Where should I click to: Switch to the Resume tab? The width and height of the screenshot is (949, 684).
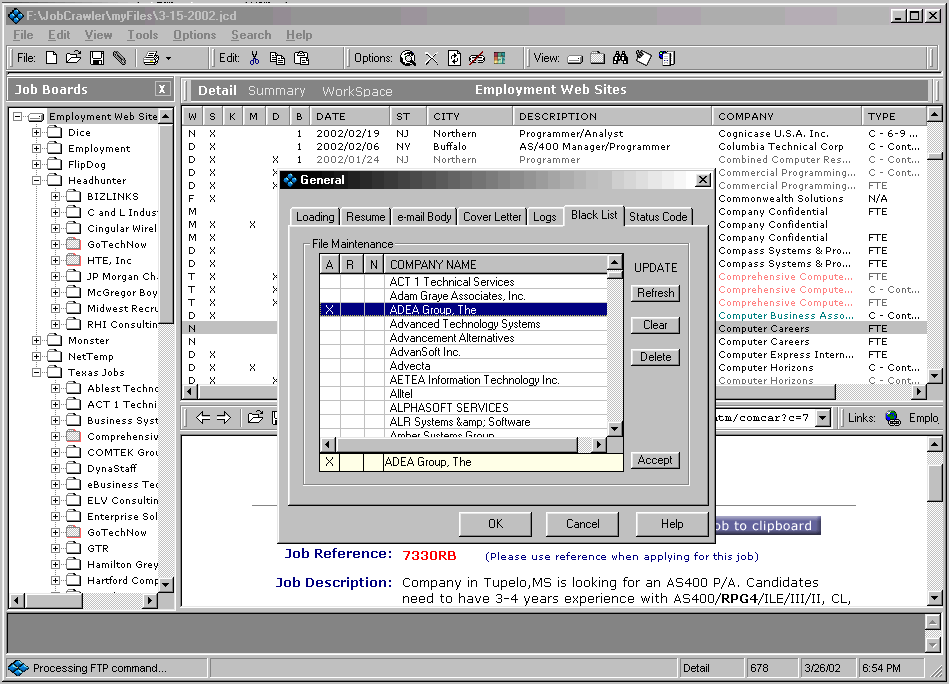(366, 217)
